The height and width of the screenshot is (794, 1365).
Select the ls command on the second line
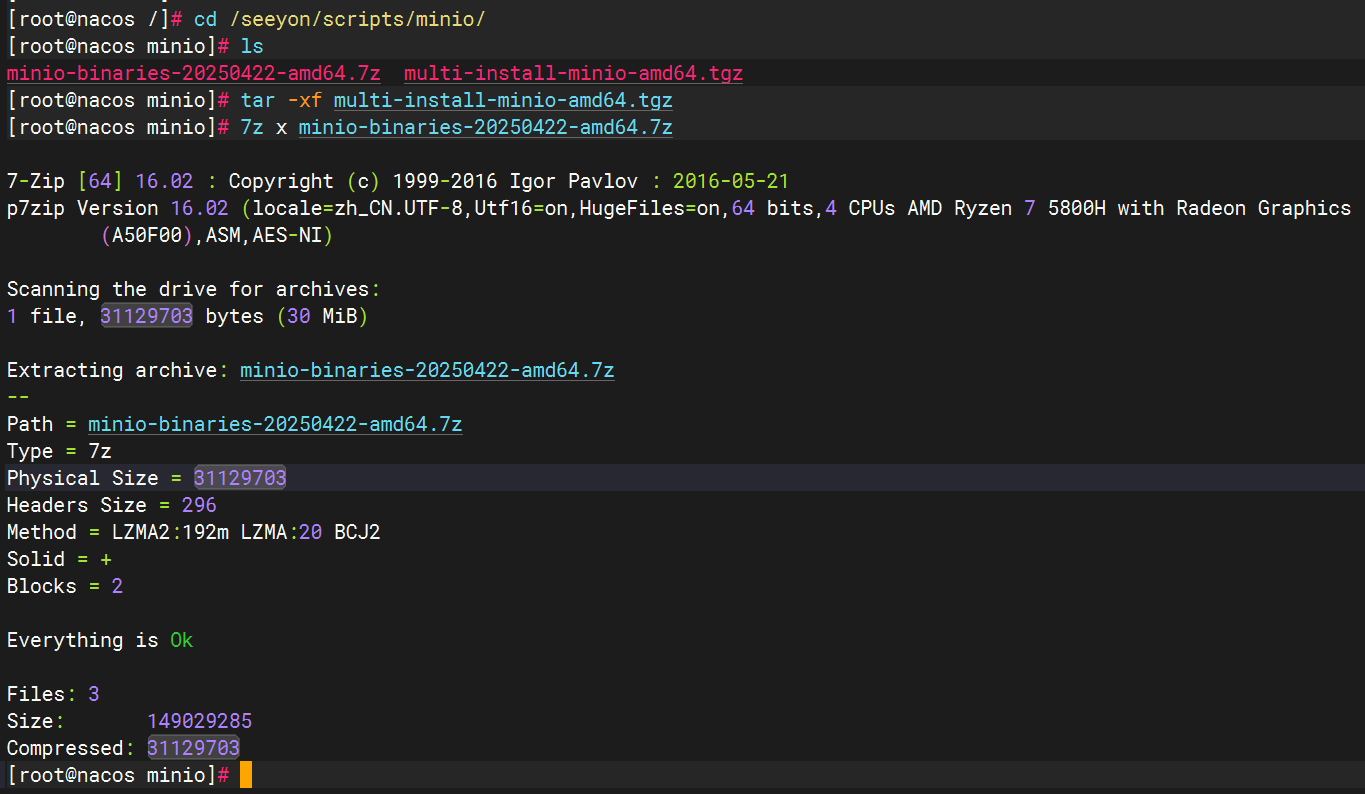pos(251,46)
